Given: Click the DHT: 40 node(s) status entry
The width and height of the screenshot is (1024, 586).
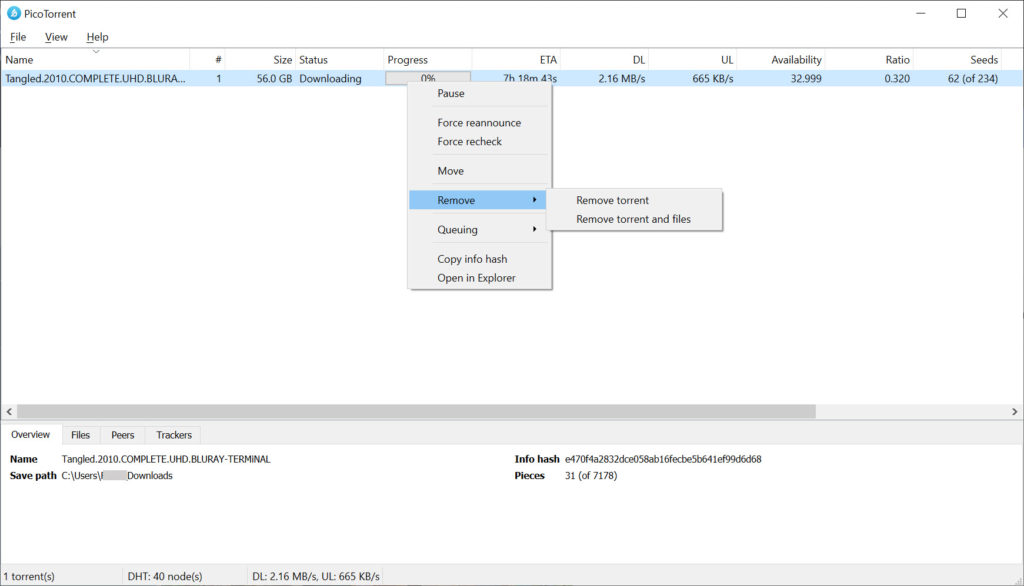Looking at the screenshot, I should pos(165,576).
